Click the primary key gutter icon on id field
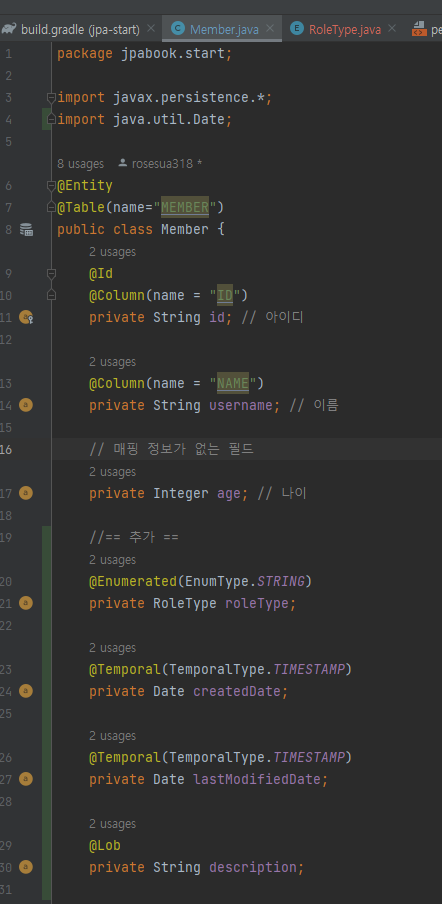The image size is (442, 904). tap(26, 317)
